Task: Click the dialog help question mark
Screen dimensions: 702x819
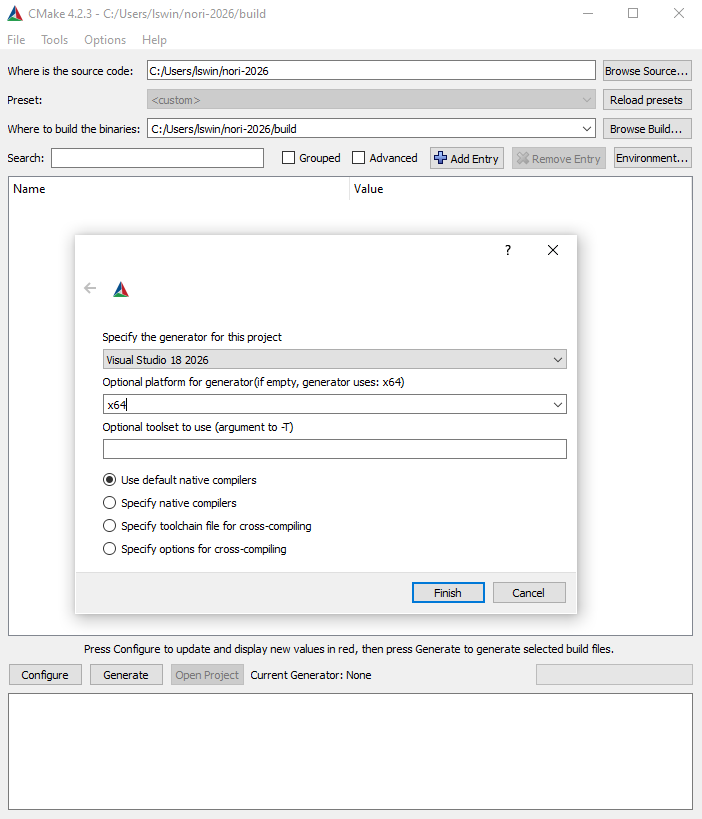Action: coord(508,251)
